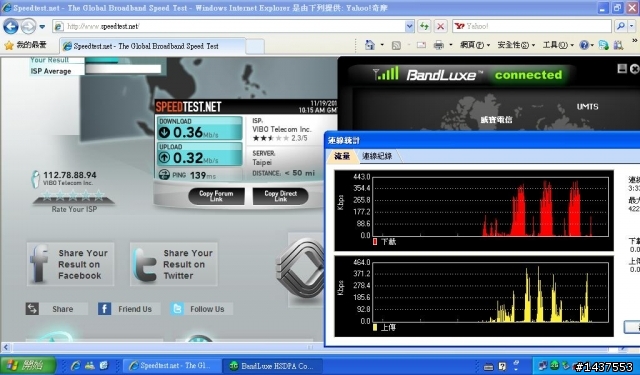Click the BandLuxe connected status

528,75
